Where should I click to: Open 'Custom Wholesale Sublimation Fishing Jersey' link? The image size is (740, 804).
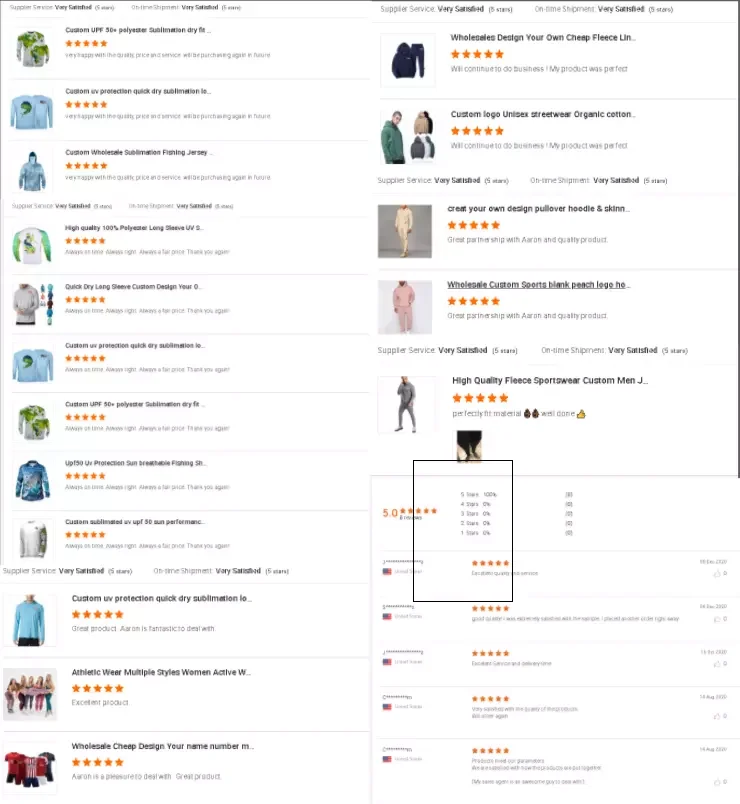[138, 152]
